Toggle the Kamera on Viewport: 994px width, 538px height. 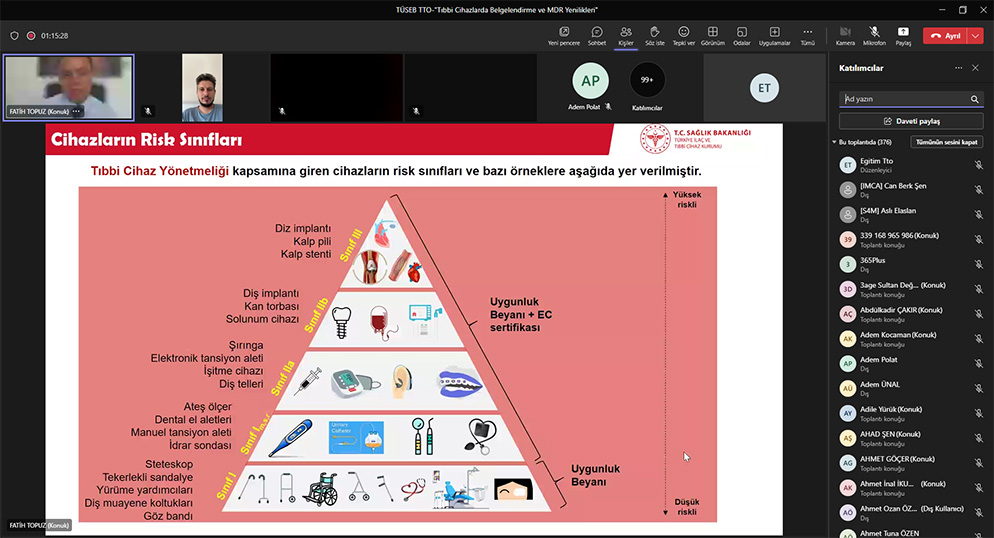[x=845, y=35]
